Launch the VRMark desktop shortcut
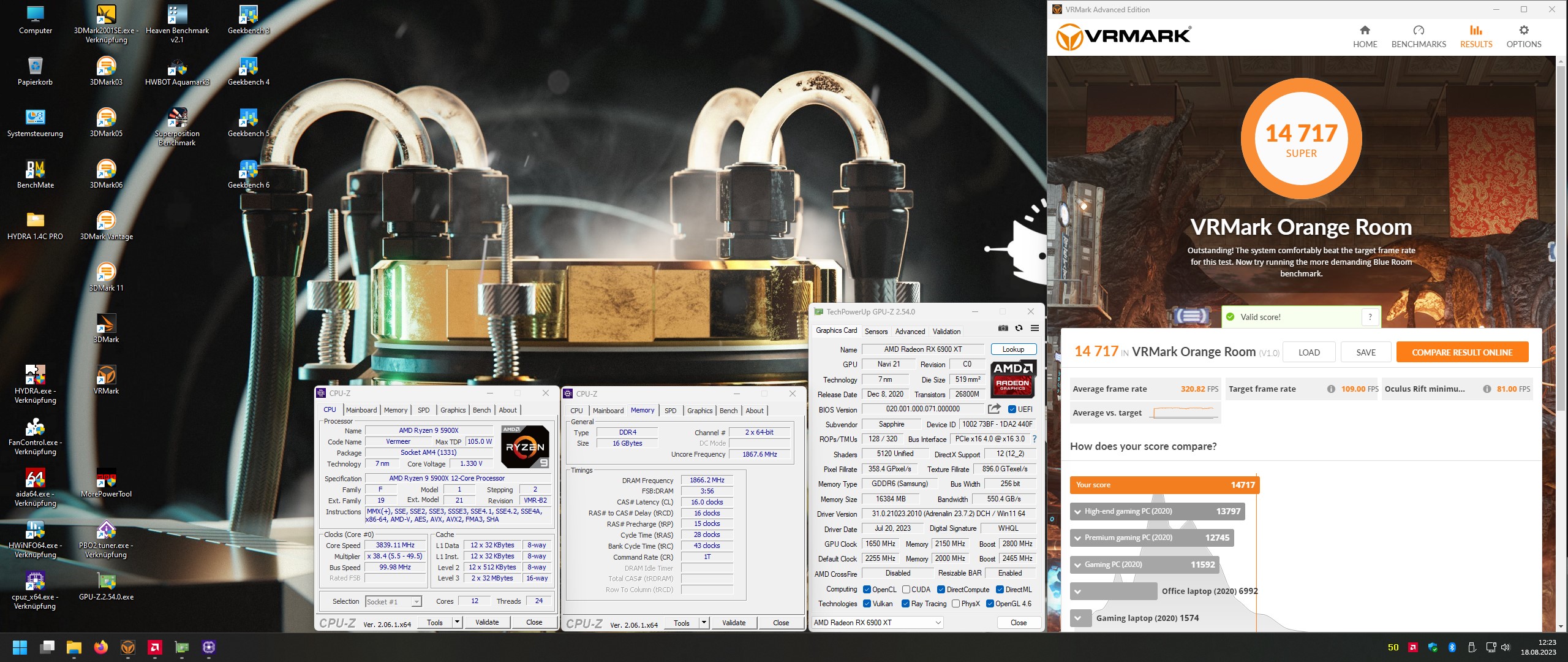1568x662 pixels. pyautogui.click(x=106, y=380)
